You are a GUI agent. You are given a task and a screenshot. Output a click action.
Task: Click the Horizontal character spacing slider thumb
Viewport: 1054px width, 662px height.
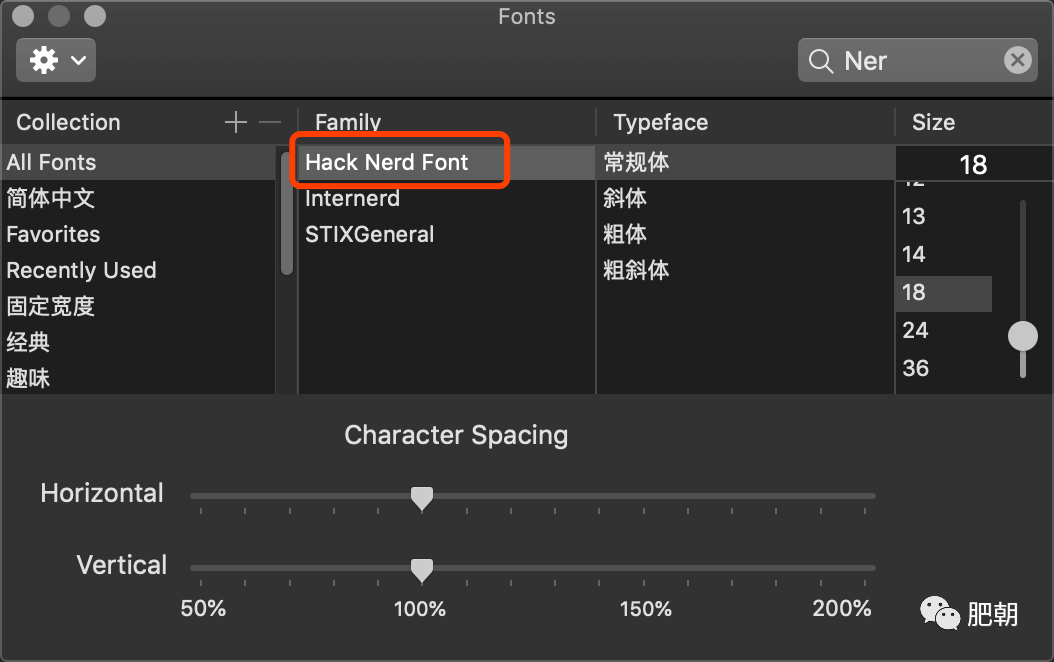pos(421,498)
